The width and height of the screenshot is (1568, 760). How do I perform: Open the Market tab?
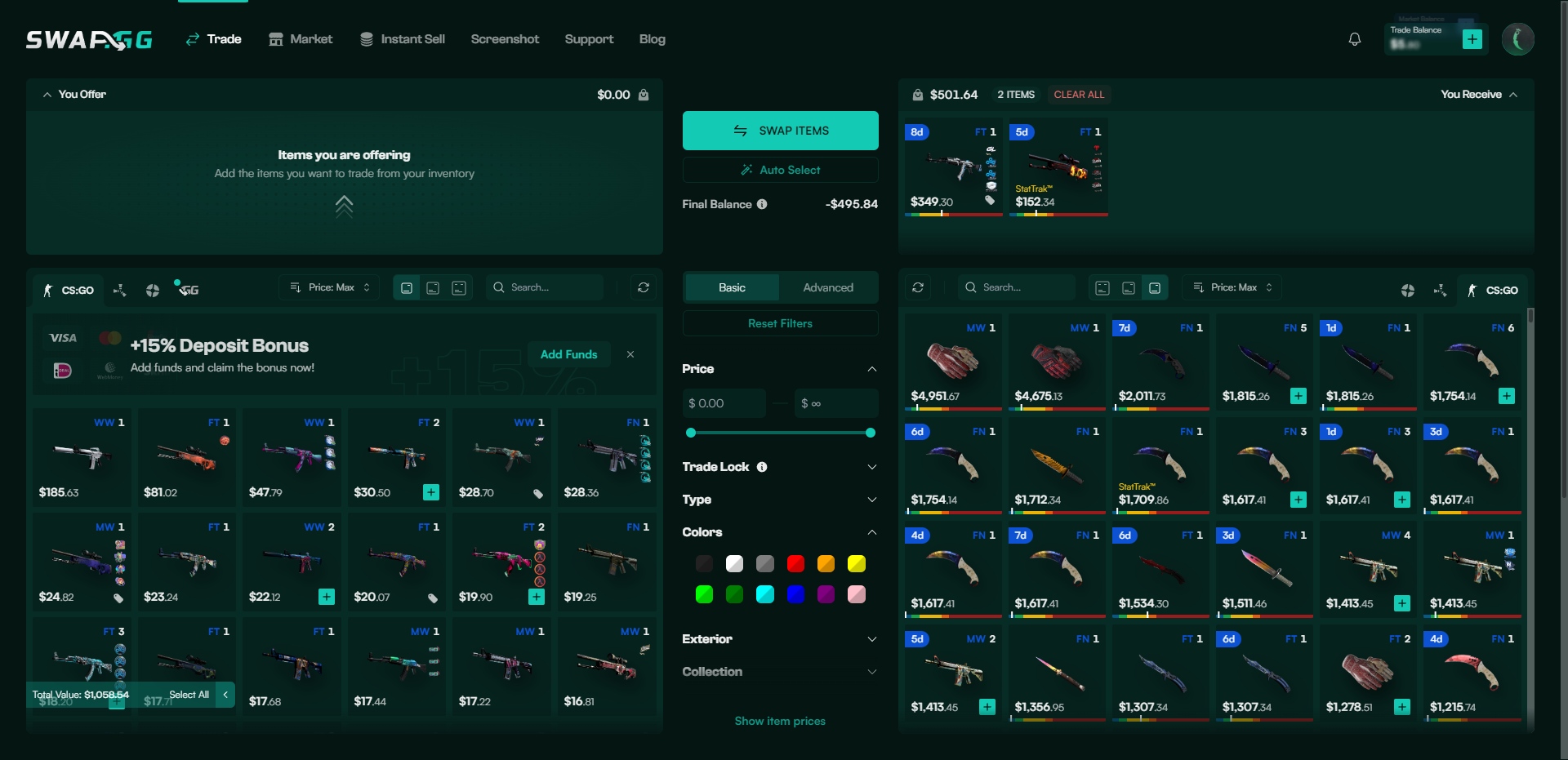tap(301, 39)
